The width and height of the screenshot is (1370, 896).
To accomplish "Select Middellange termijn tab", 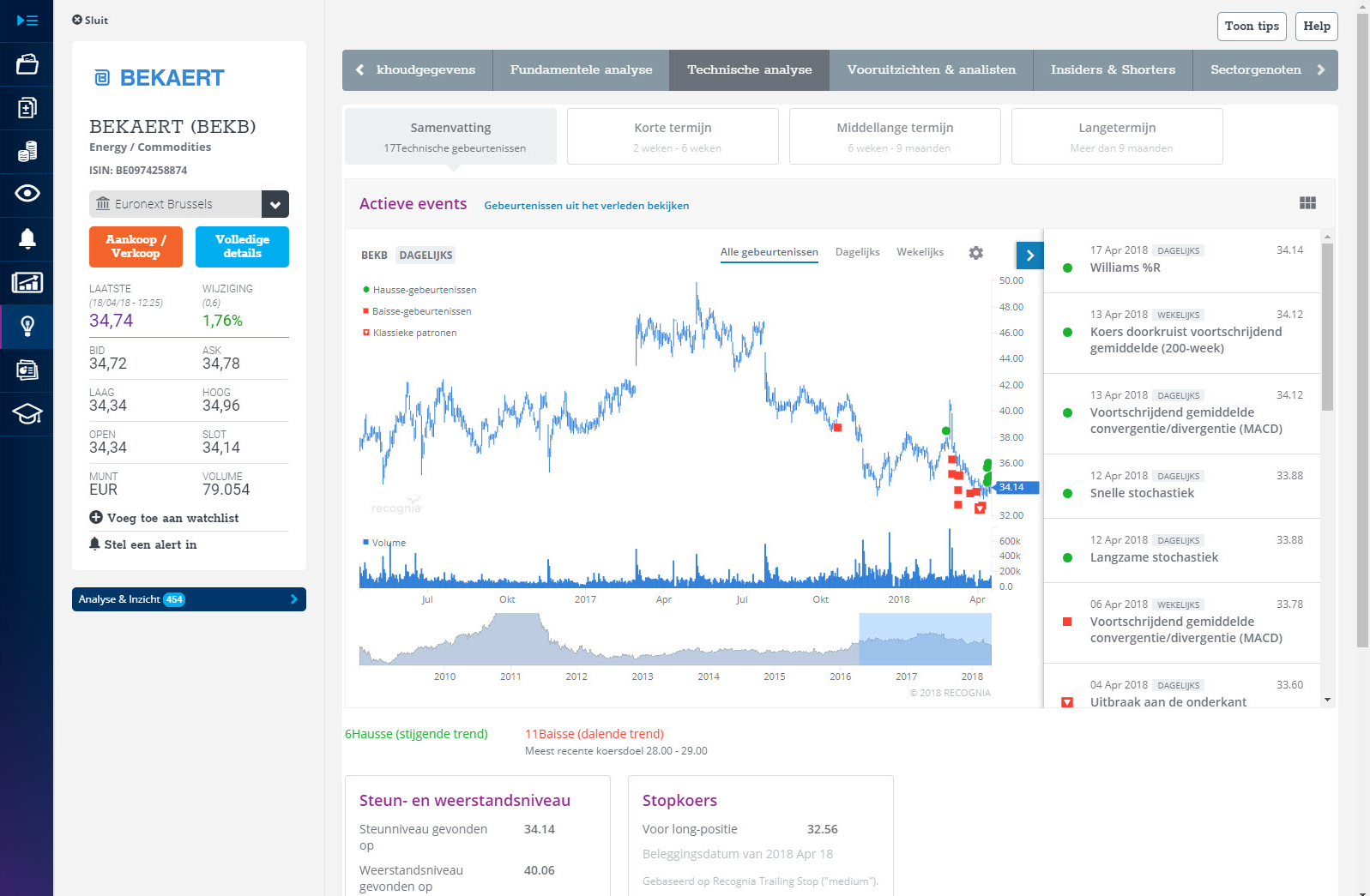I will click(895, 136).
